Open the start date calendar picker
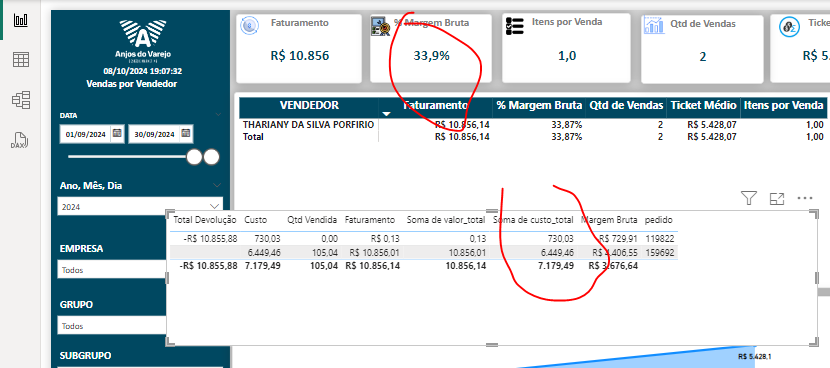 tap(118, 133)
